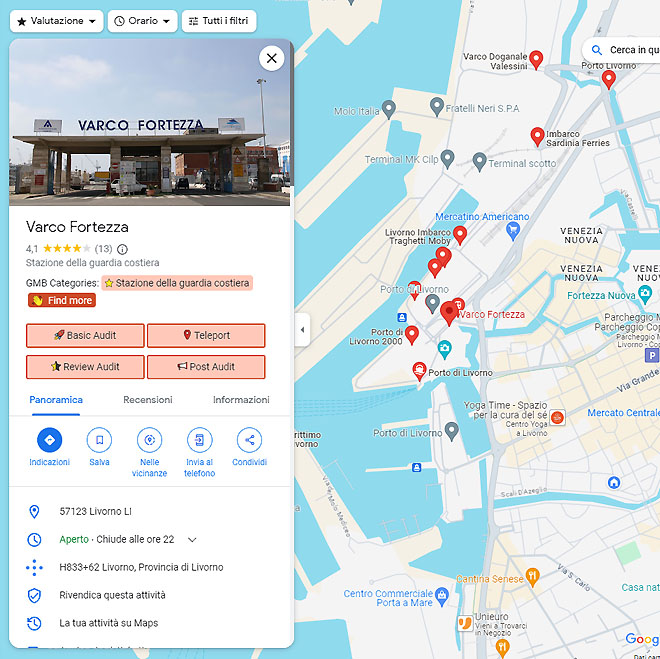Collapse the side panel with the arrow
This screenshot has width=660, height=659.
(302, 330)
